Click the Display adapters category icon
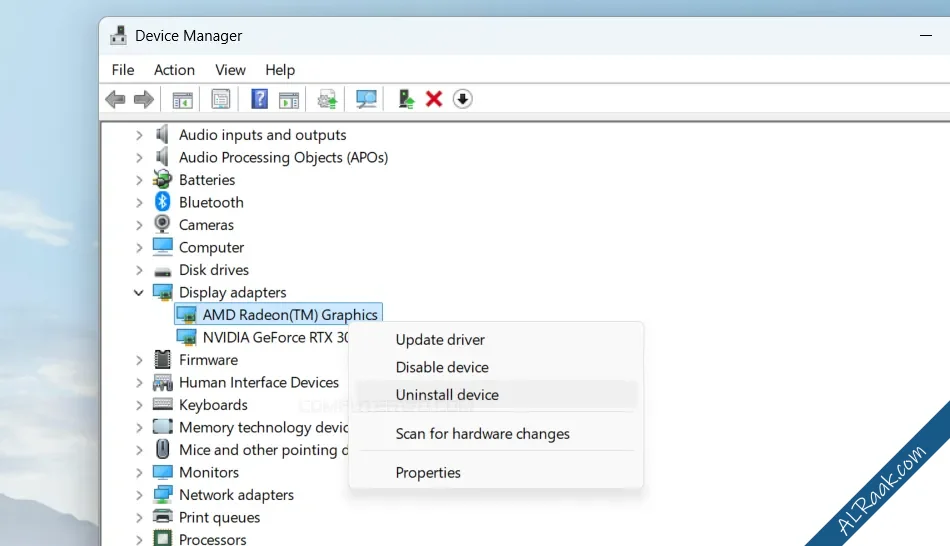The width and height of the screenshot is (950, 546). point(162,292)
